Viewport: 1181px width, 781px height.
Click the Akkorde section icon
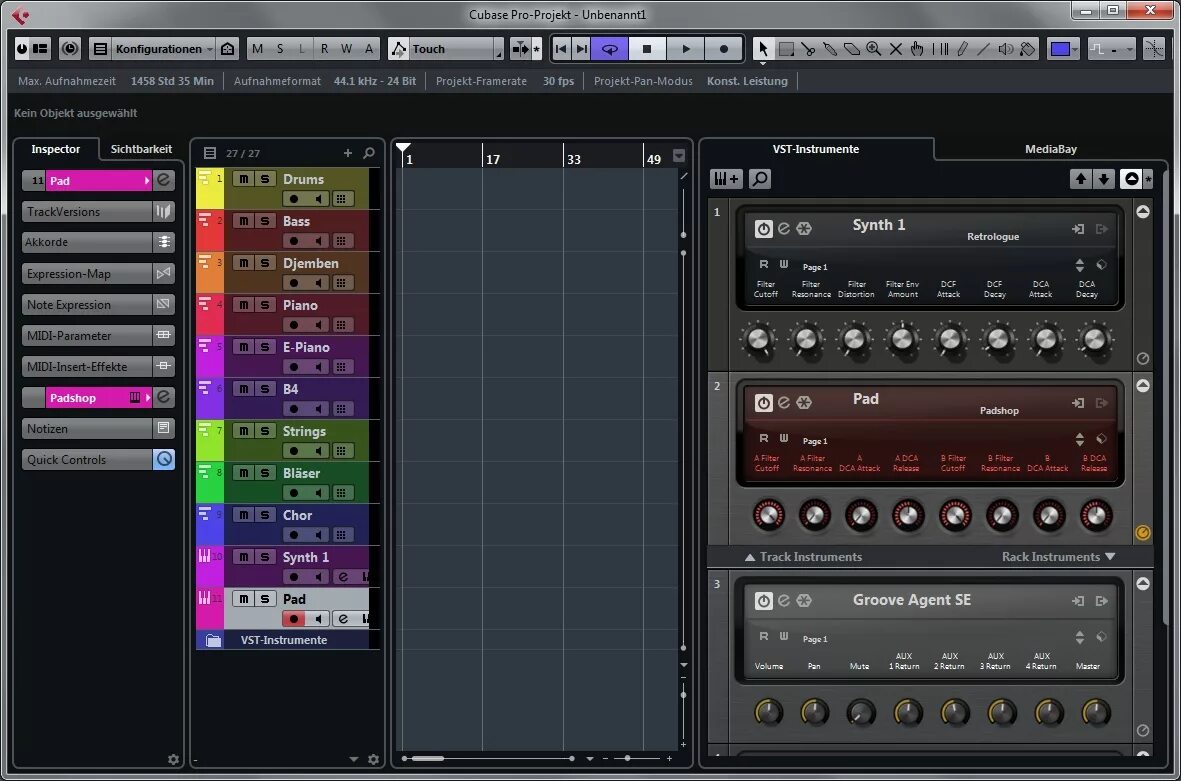[x=163, y=242]
